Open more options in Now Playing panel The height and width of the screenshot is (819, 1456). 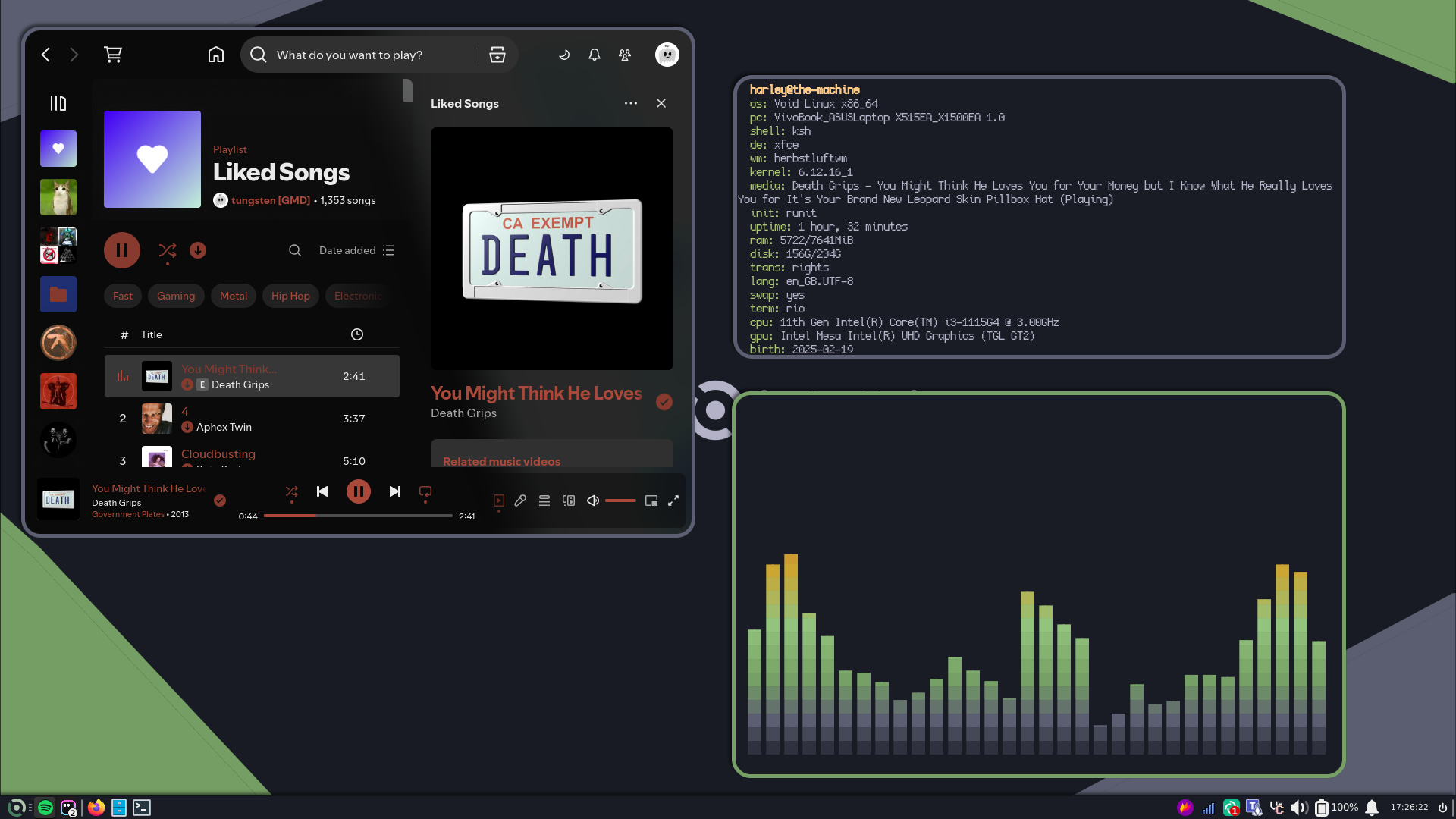point(631,103)
